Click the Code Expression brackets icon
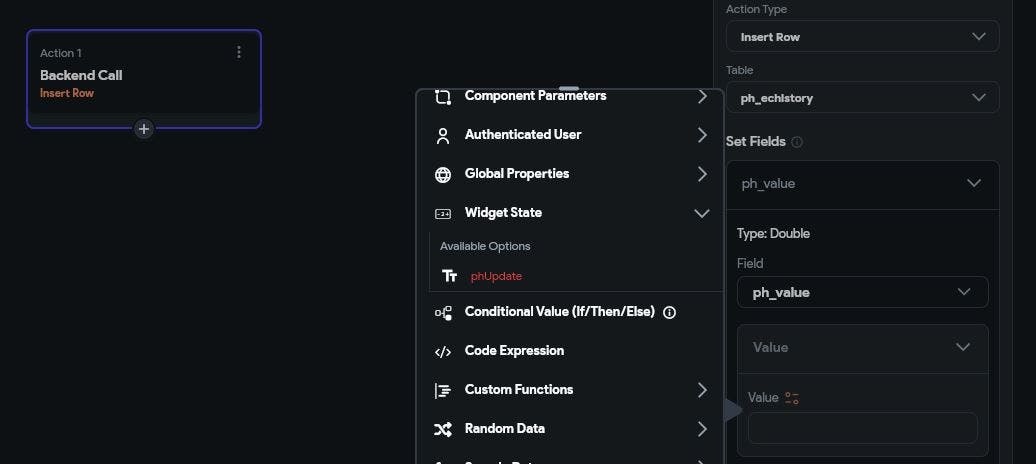The height and width of the screenshot is (464, 1036). [443, 351]
